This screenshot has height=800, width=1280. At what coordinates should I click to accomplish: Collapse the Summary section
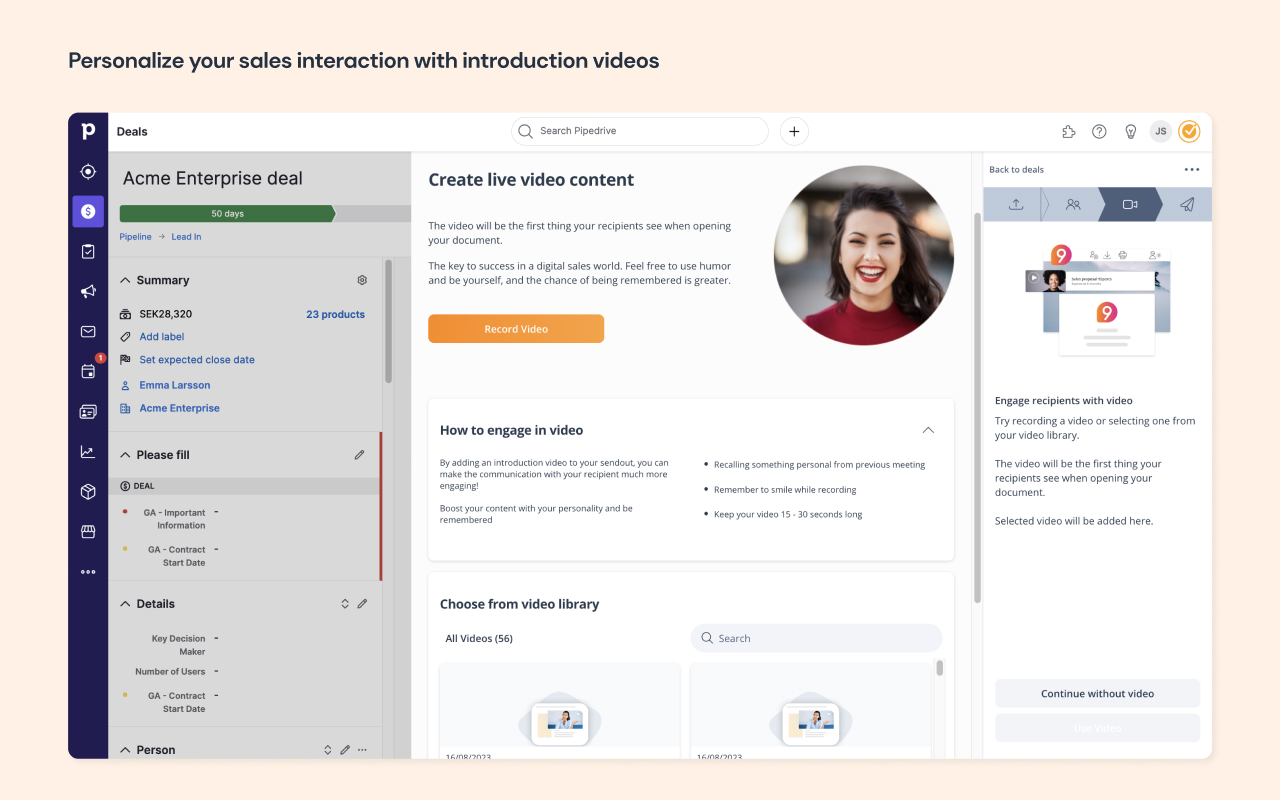pos(126,280)
